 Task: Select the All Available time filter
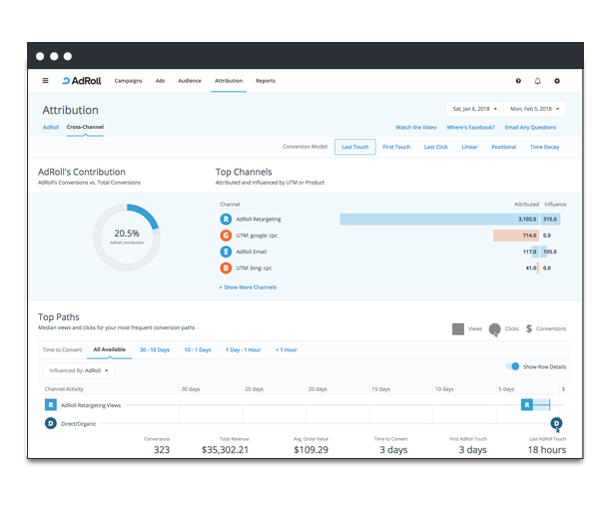(110, 350)
